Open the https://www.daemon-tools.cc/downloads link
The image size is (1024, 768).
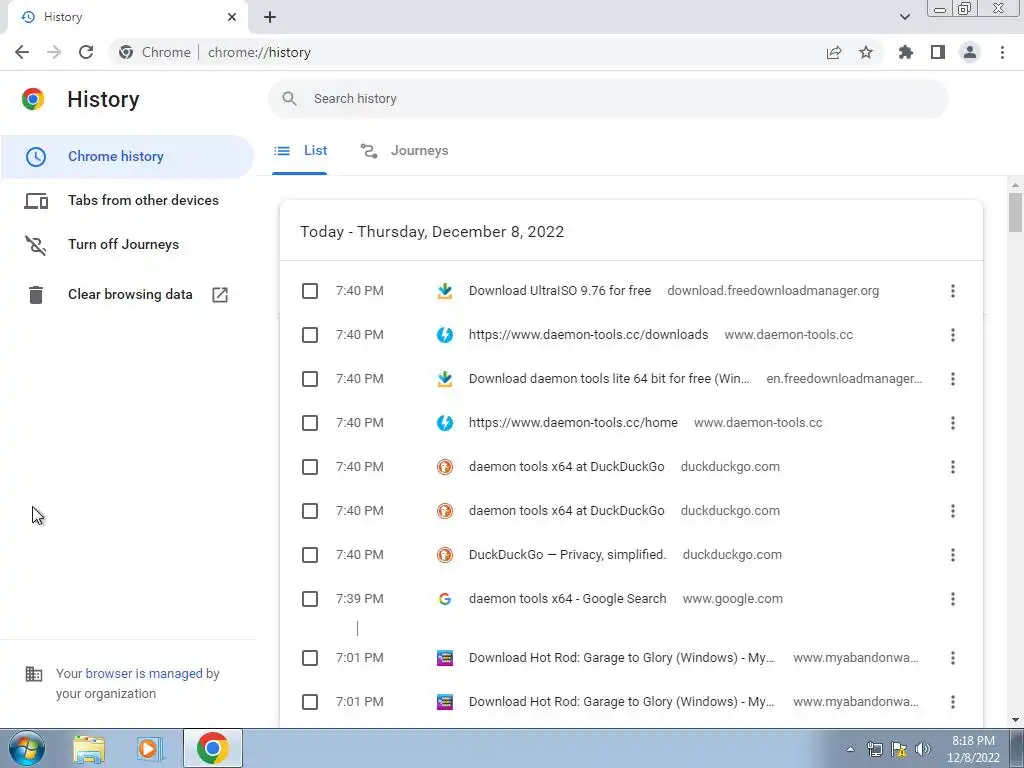click(x=588, y=335)
